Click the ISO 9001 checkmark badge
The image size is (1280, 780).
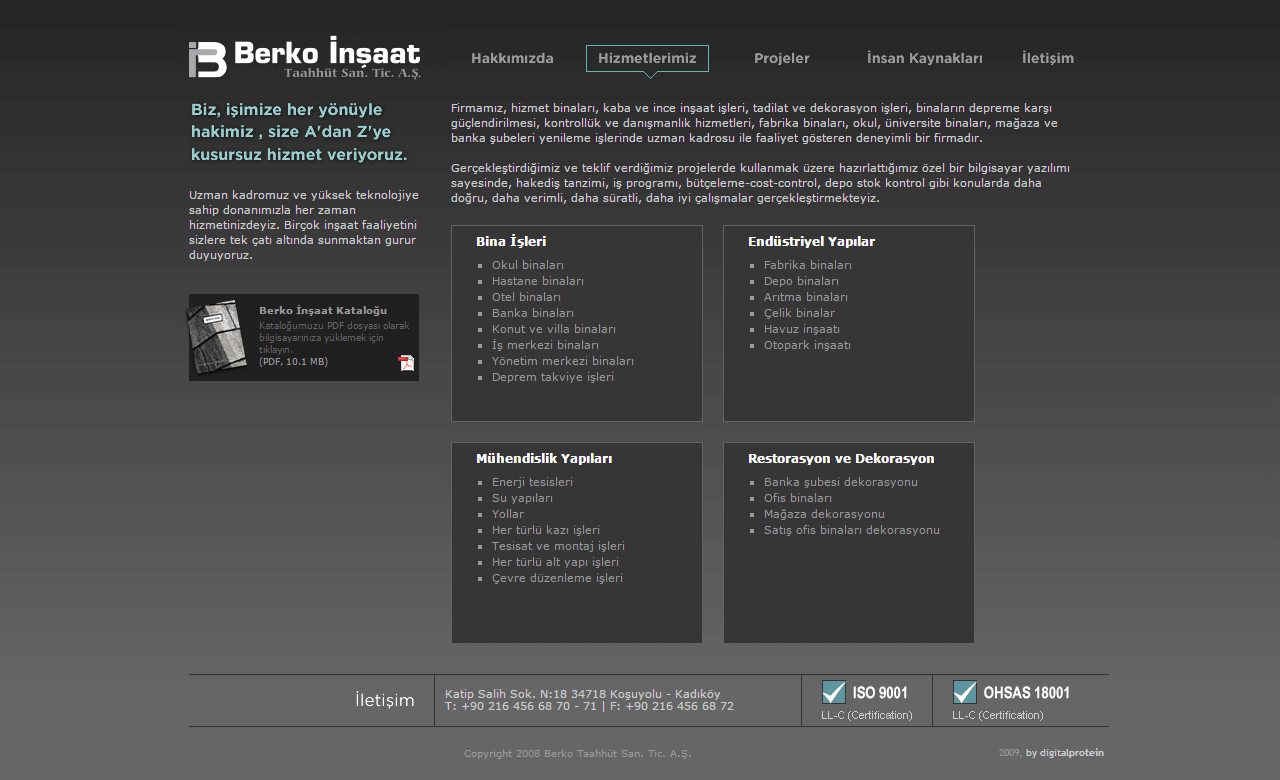[834, 692]
